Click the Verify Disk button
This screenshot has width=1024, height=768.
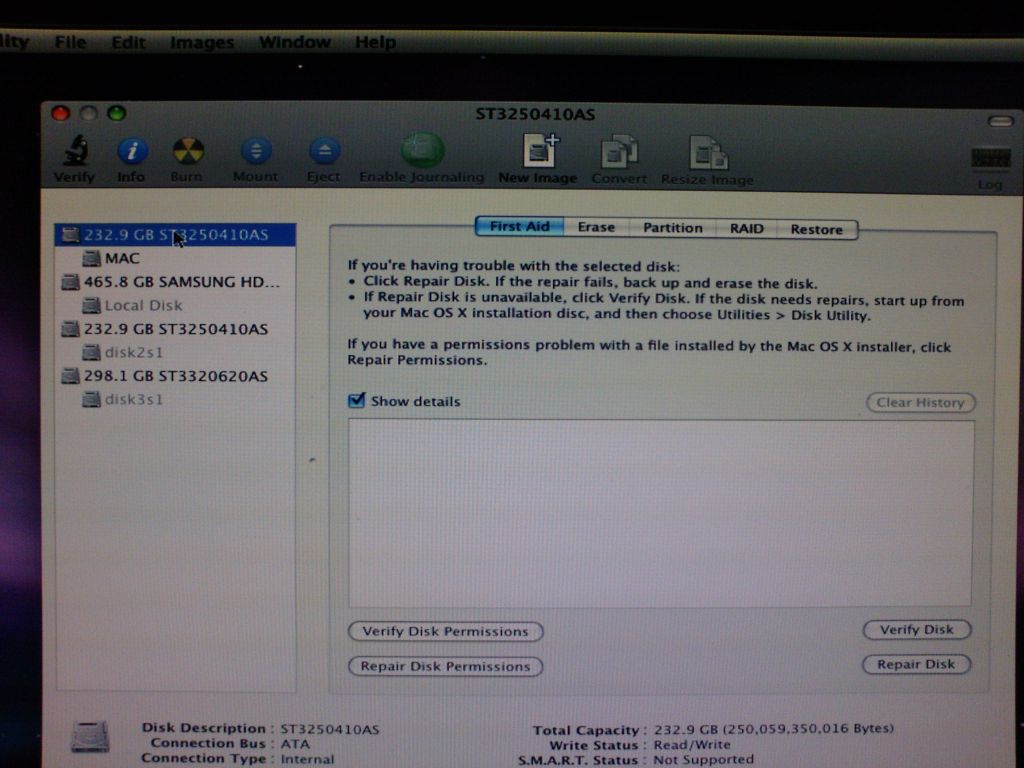[917, 630]
